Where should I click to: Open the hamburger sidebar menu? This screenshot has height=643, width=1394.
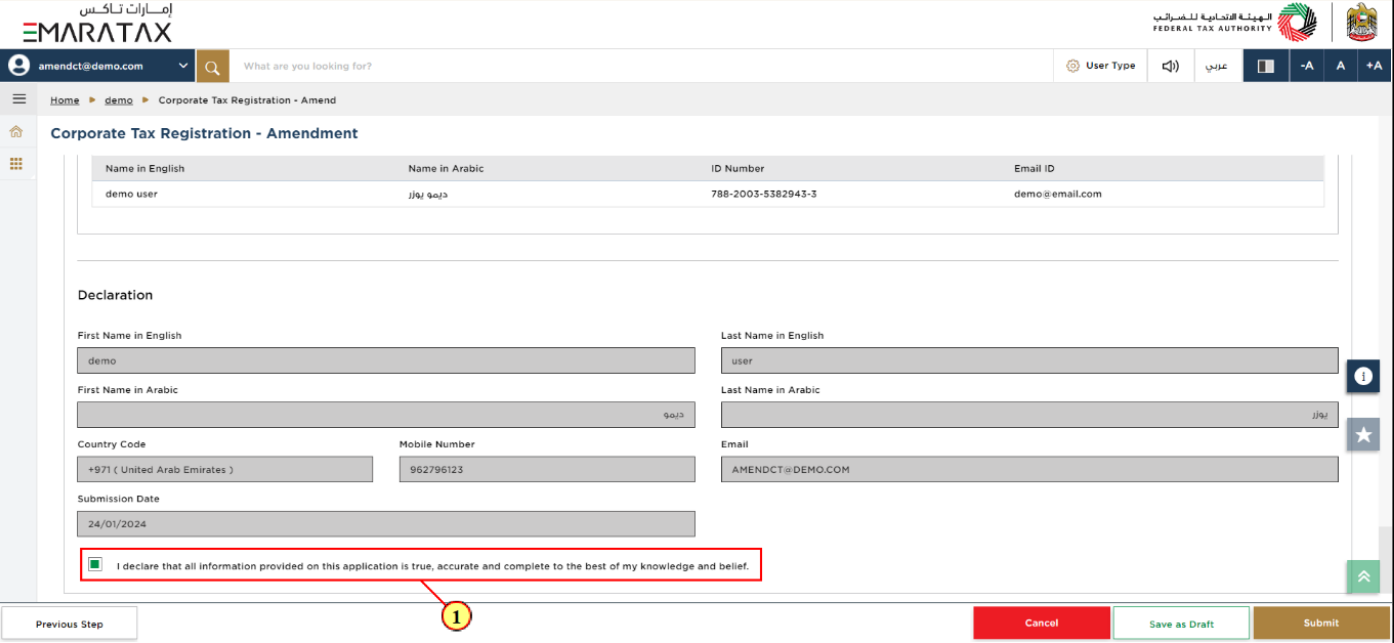coord(18,99)
